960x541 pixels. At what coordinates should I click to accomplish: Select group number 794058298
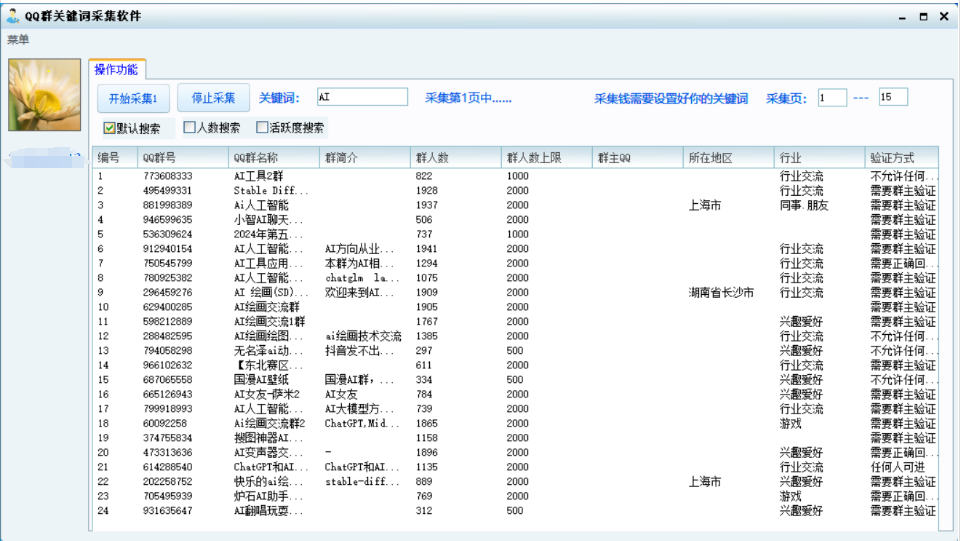[x=168, y=351]
